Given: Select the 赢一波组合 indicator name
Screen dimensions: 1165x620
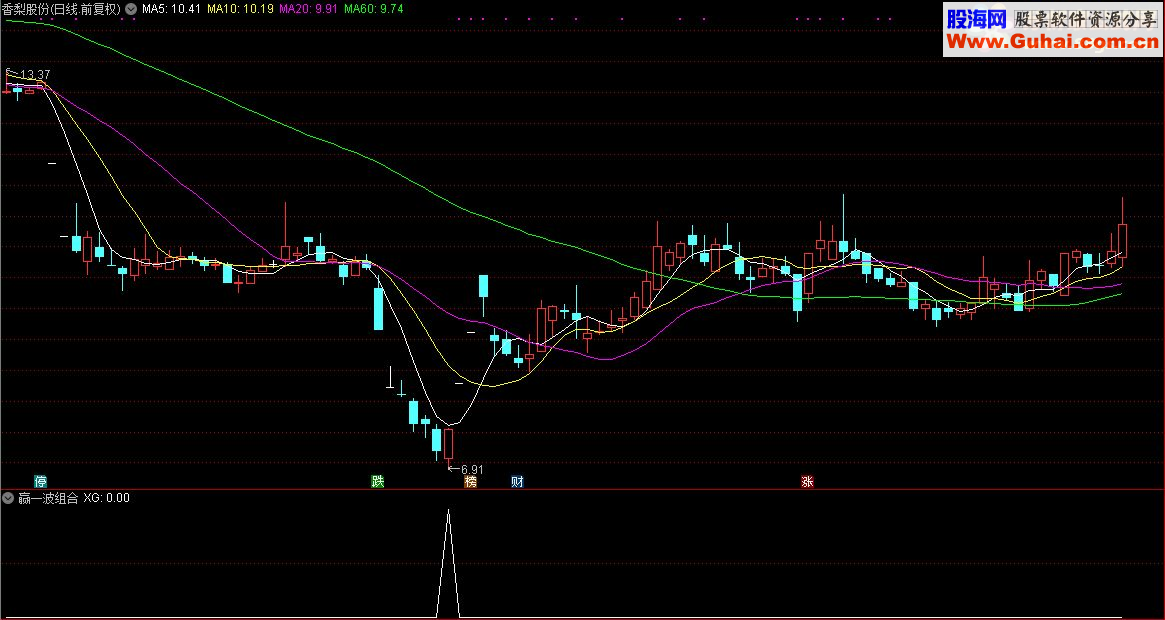Looking at the screenshot, I should (x=48, y=498).
